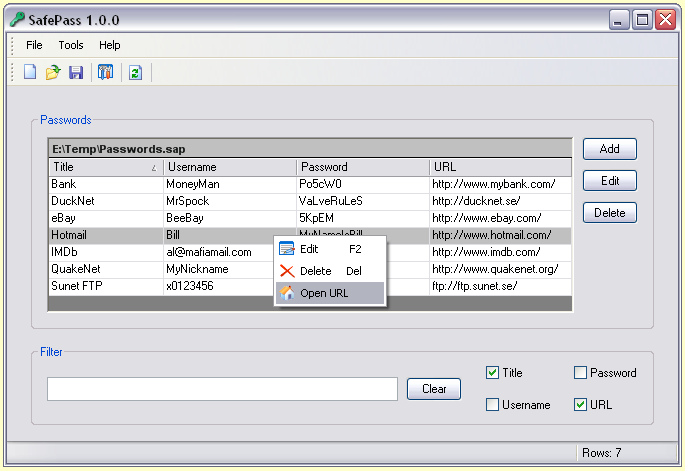Click the New file toolbar icon
Screen dimensions: 685x471
[30, 72]
